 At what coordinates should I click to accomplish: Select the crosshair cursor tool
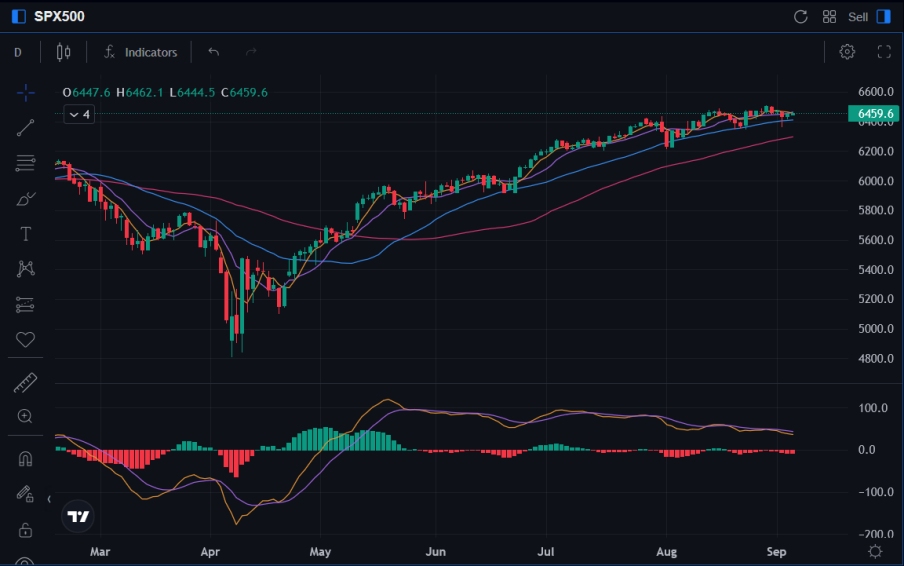25,93
